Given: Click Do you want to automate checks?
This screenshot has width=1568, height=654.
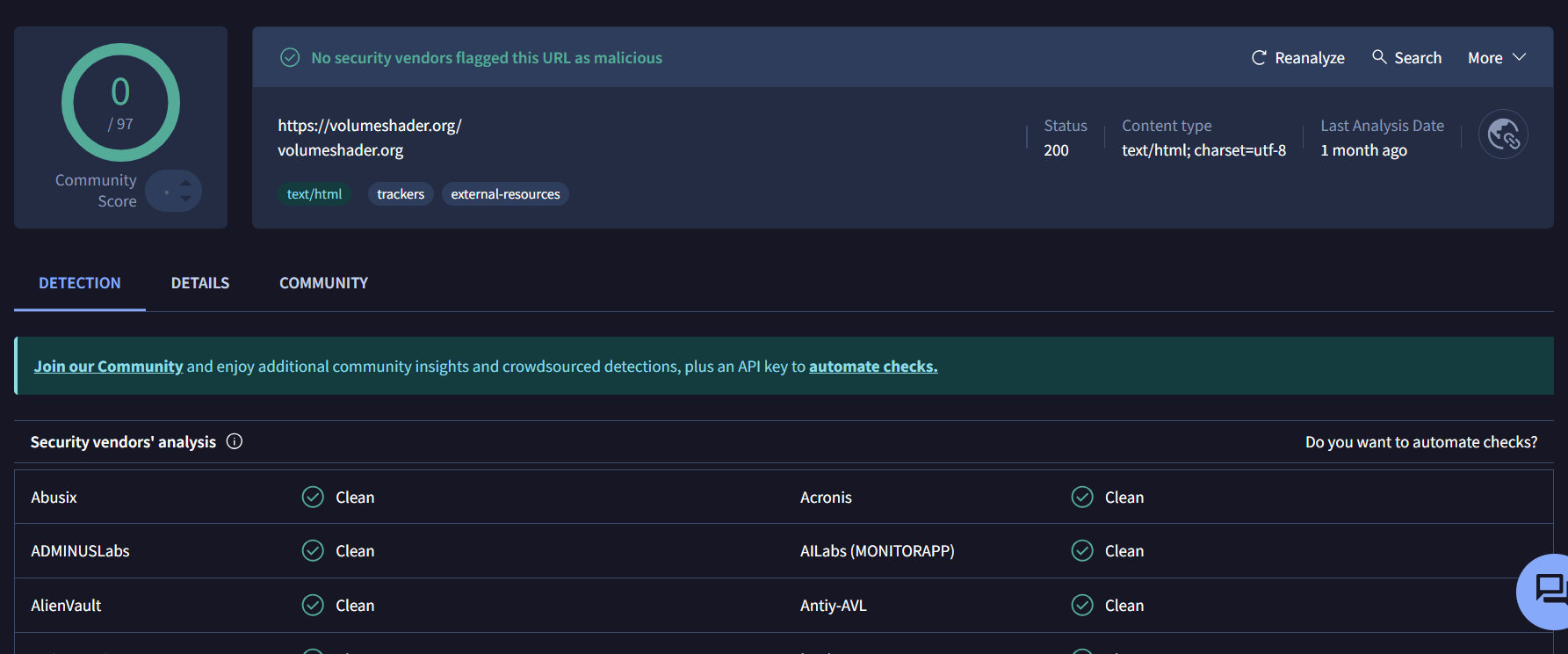Looking at the screenshot, I should [1421, 442].
